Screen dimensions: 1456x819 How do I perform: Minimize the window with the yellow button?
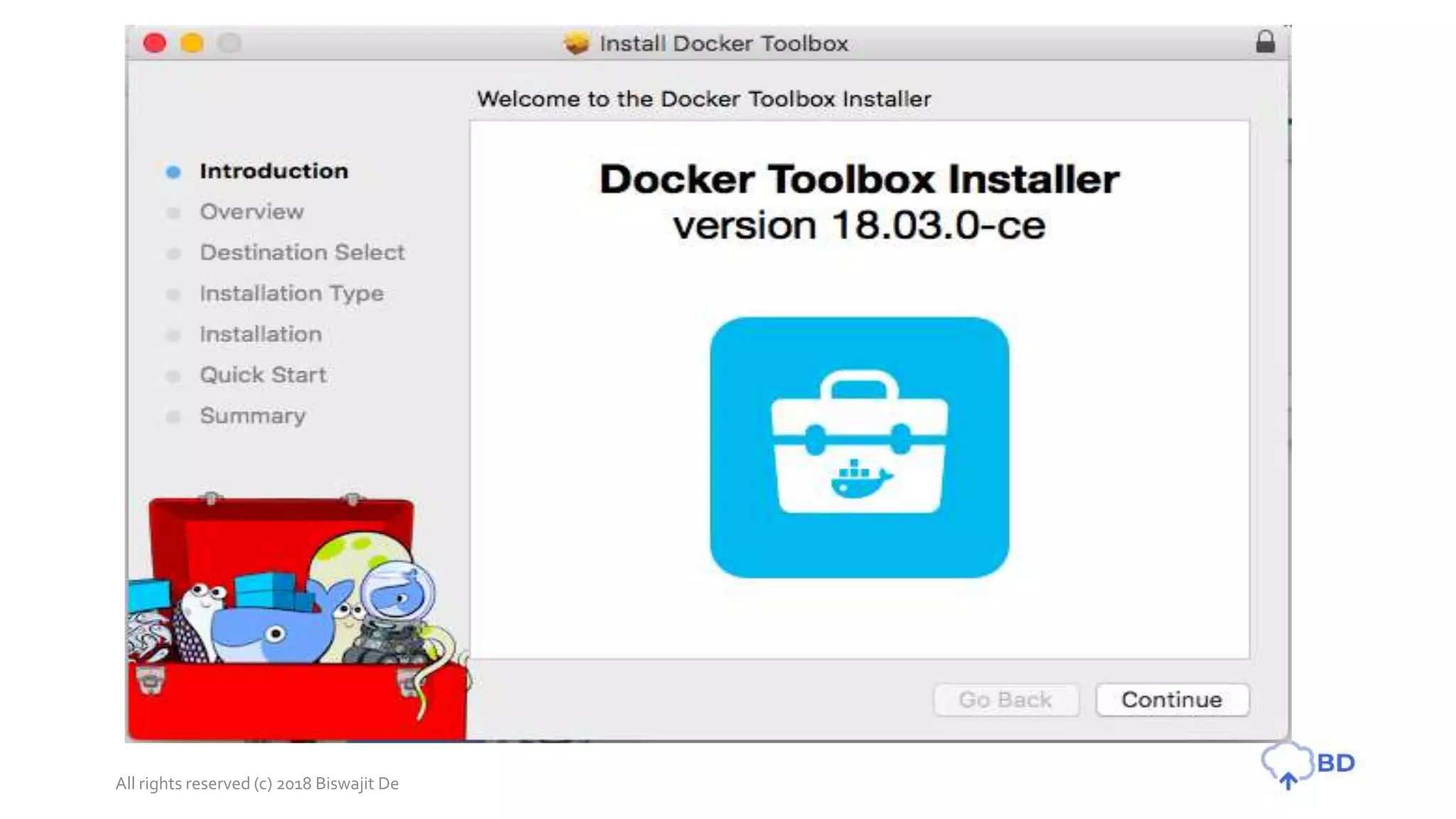click(x=192, y=43)
